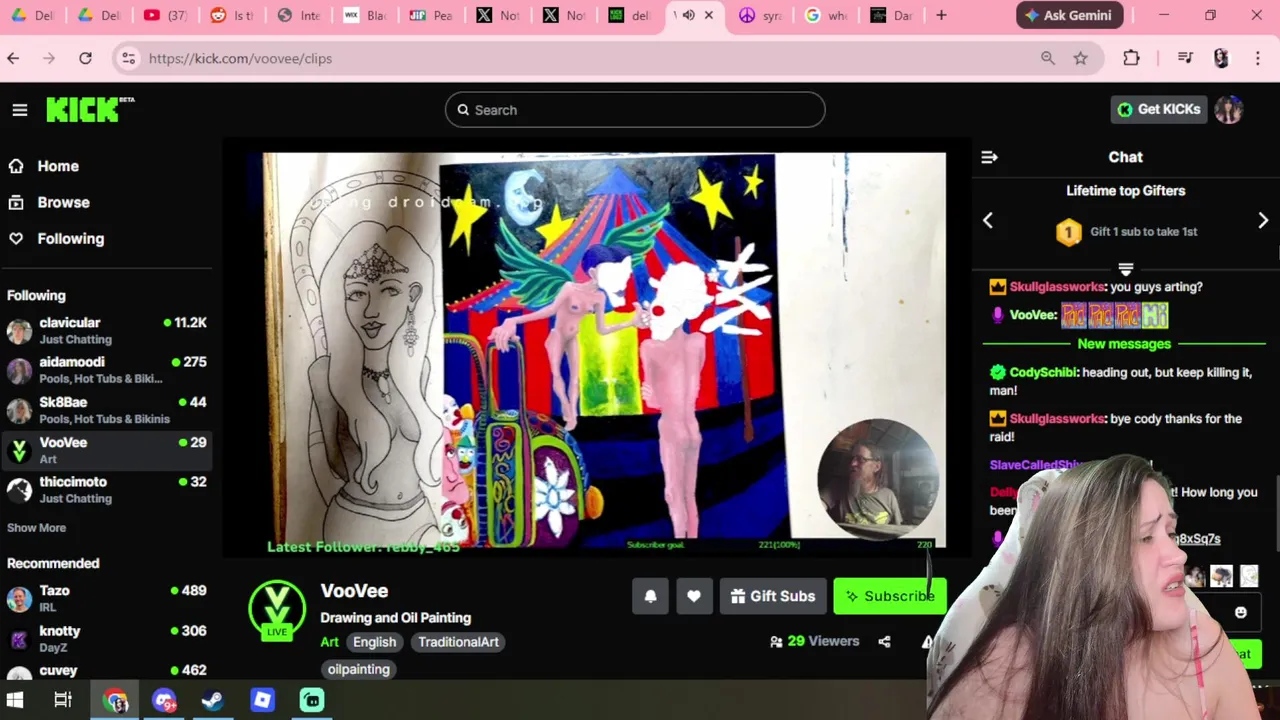
Task: Open Chrome Extensions puzzle icon
Action: 1131,58
